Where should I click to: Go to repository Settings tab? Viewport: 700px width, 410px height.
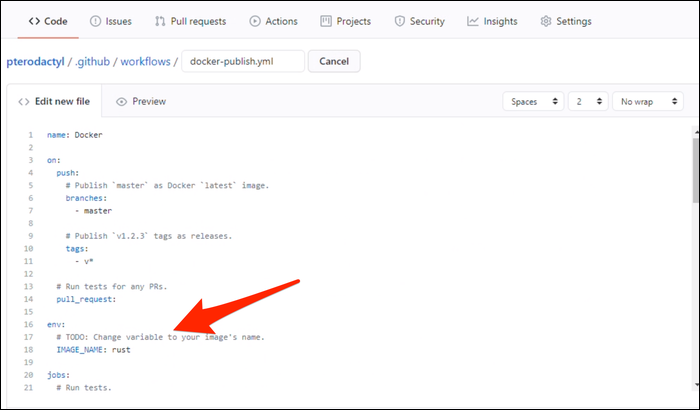coord(566,21)
